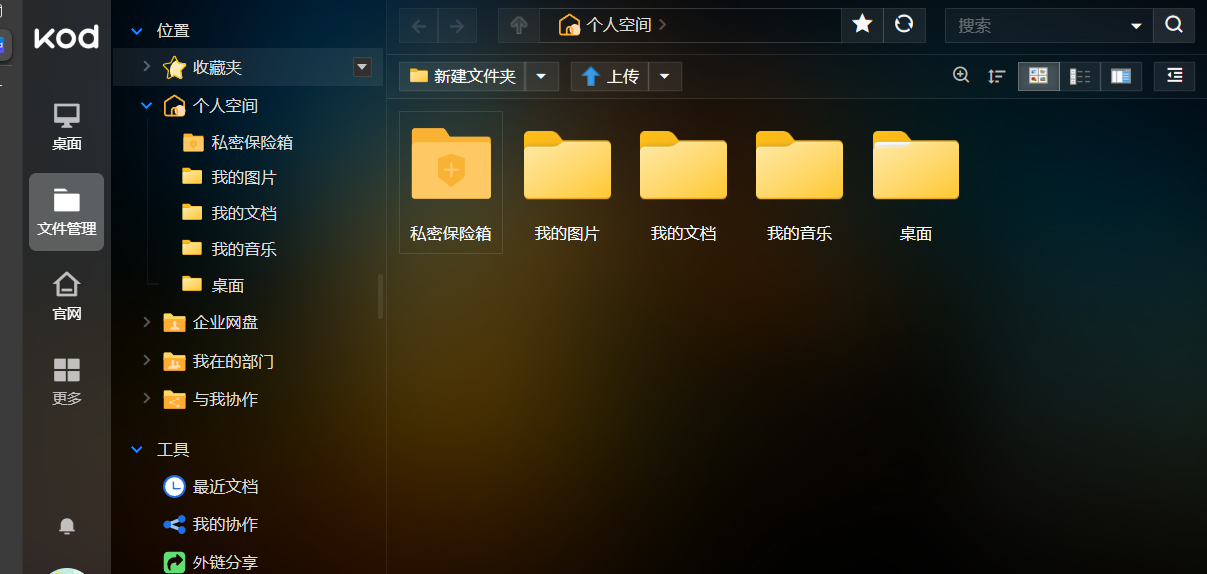Open 文件管理 in the left sidebar
The image size is (1207, 574).
pyautogui.click(x=67, y=211)
